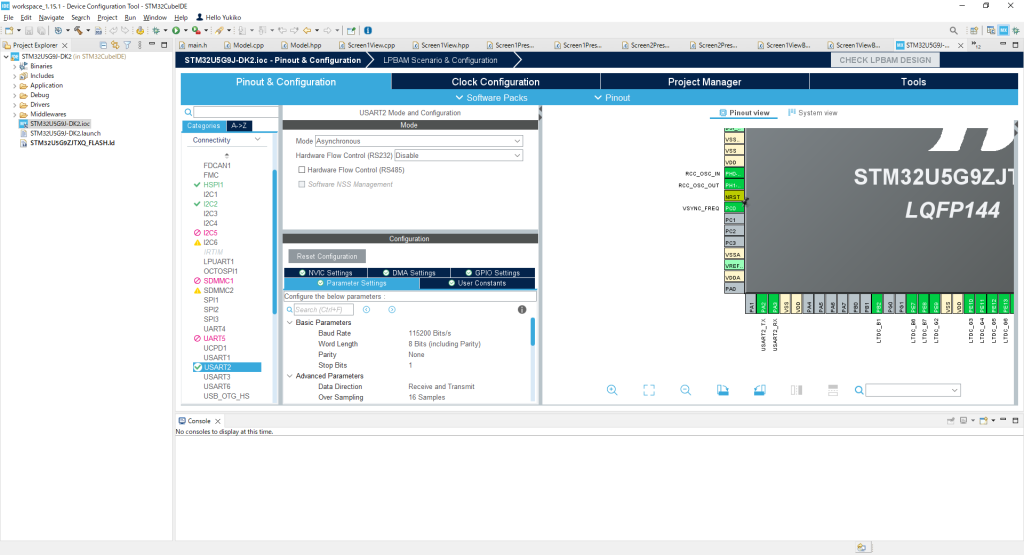Collapse Basic Parameters section

tap(290, 323)
